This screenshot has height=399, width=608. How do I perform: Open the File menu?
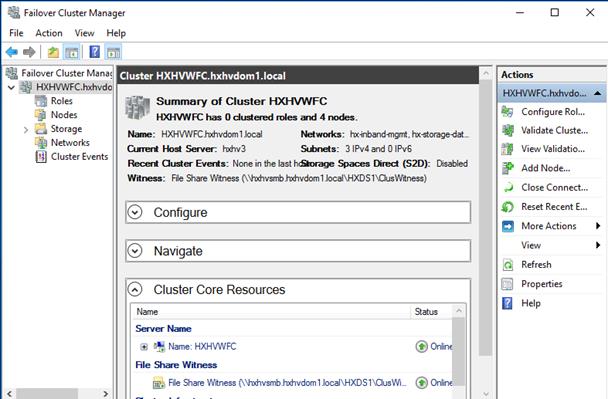pyautogui.click(x=16, y=33)
